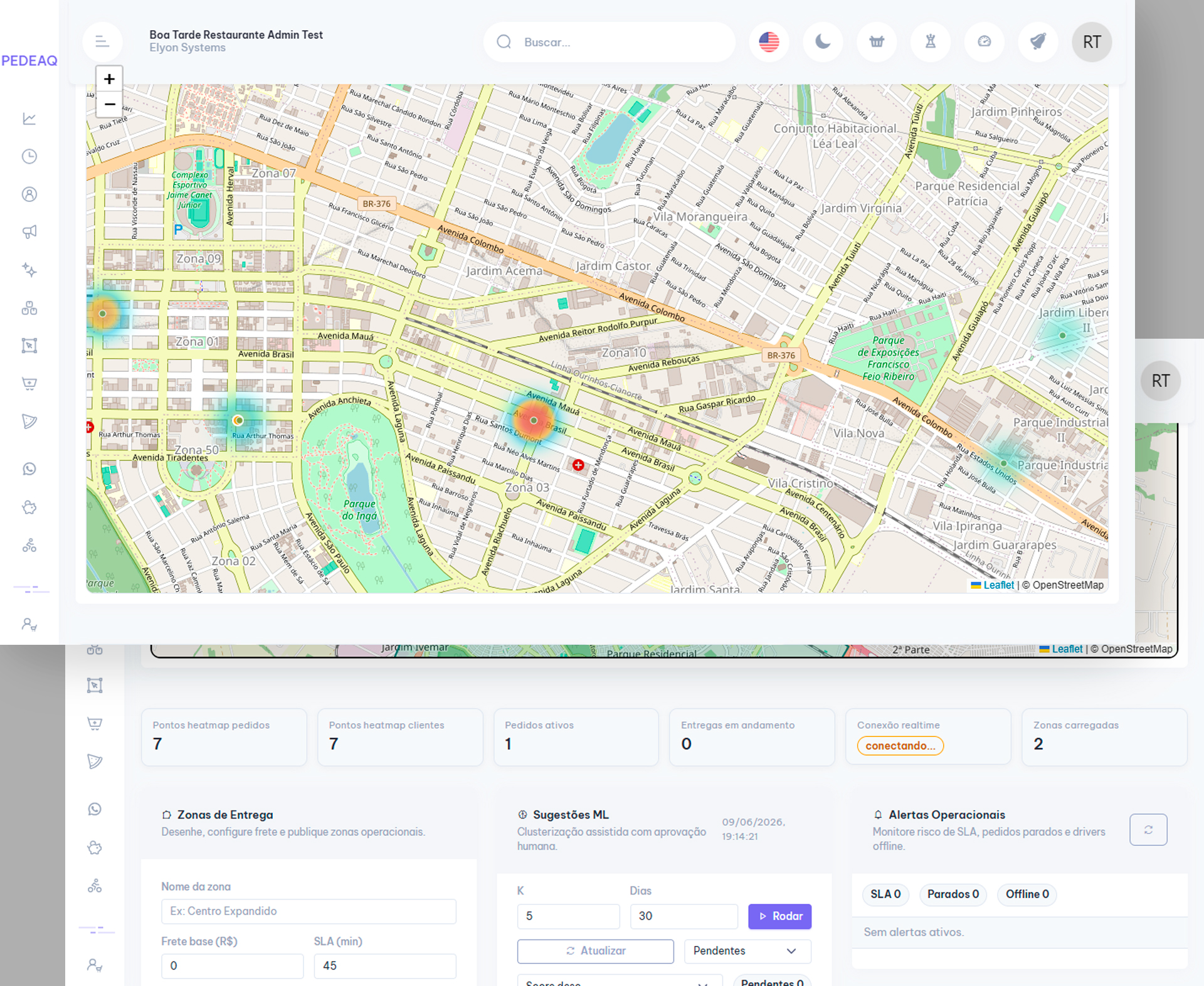
Task: Click the conectando... status badge
Action: [900, 746]
